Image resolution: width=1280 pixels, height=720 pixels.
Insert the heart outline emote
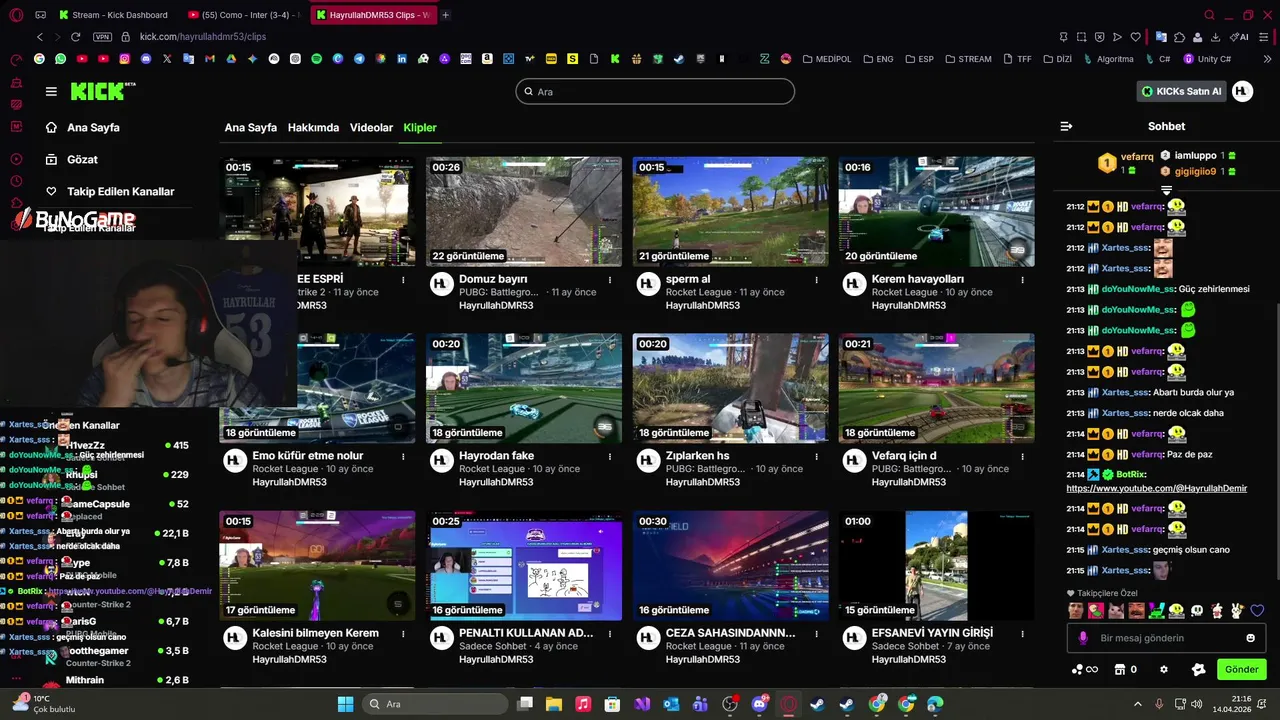click(1257, 611)
